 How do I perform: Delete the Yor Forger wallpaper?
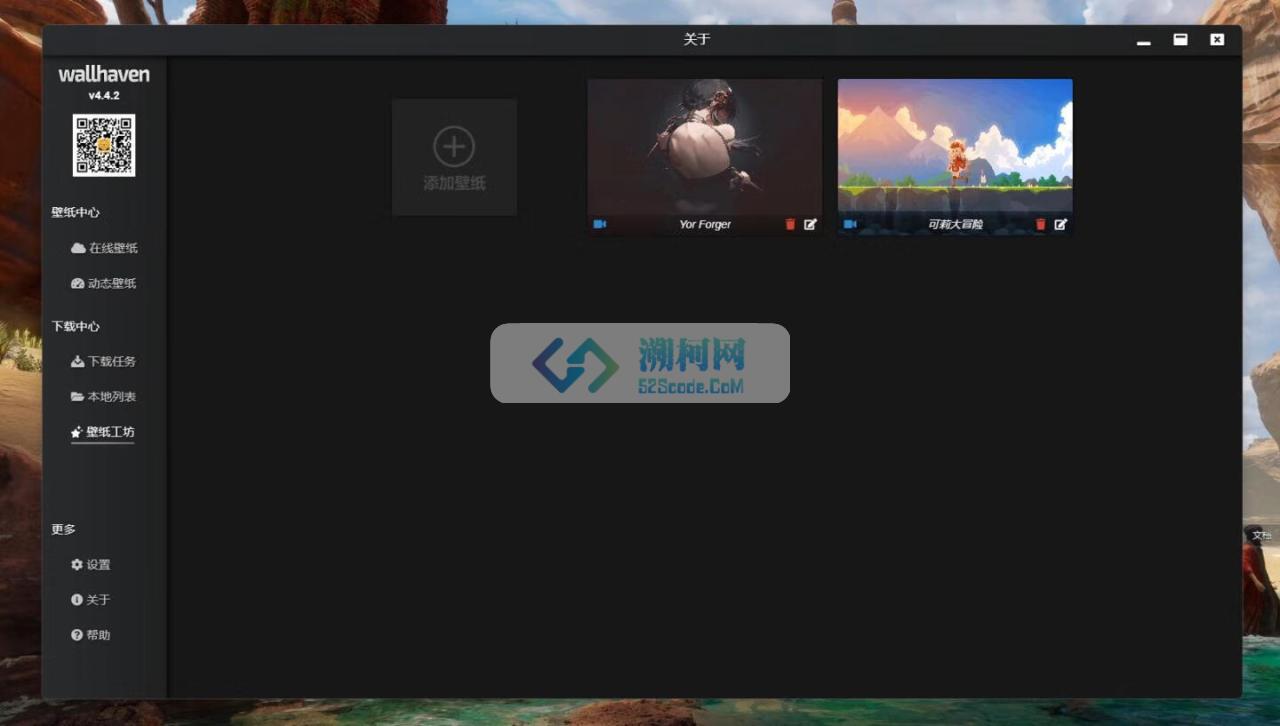click(x=790, y=224)
